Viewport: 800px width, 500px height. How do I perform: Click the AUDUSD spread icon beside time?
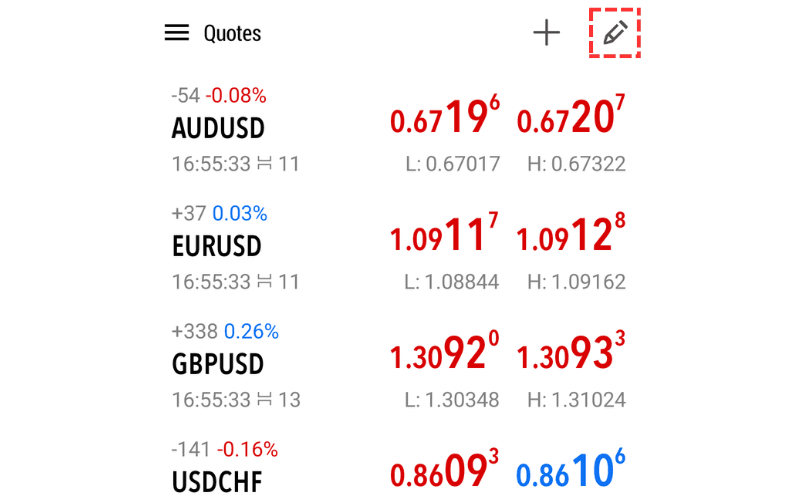tap(264, 164)
